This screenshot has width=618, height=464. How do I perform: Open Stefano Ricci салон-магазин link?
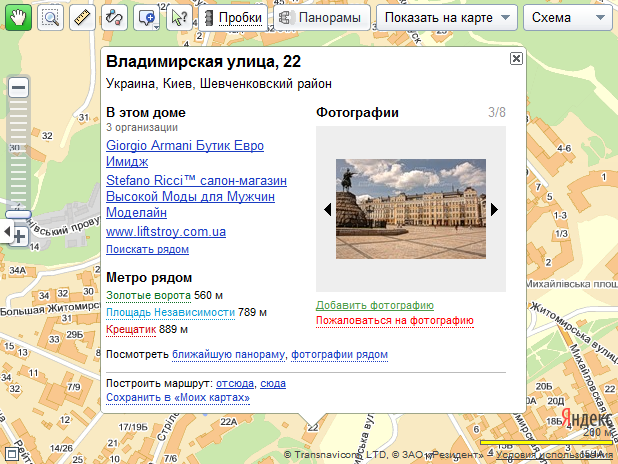196,196
